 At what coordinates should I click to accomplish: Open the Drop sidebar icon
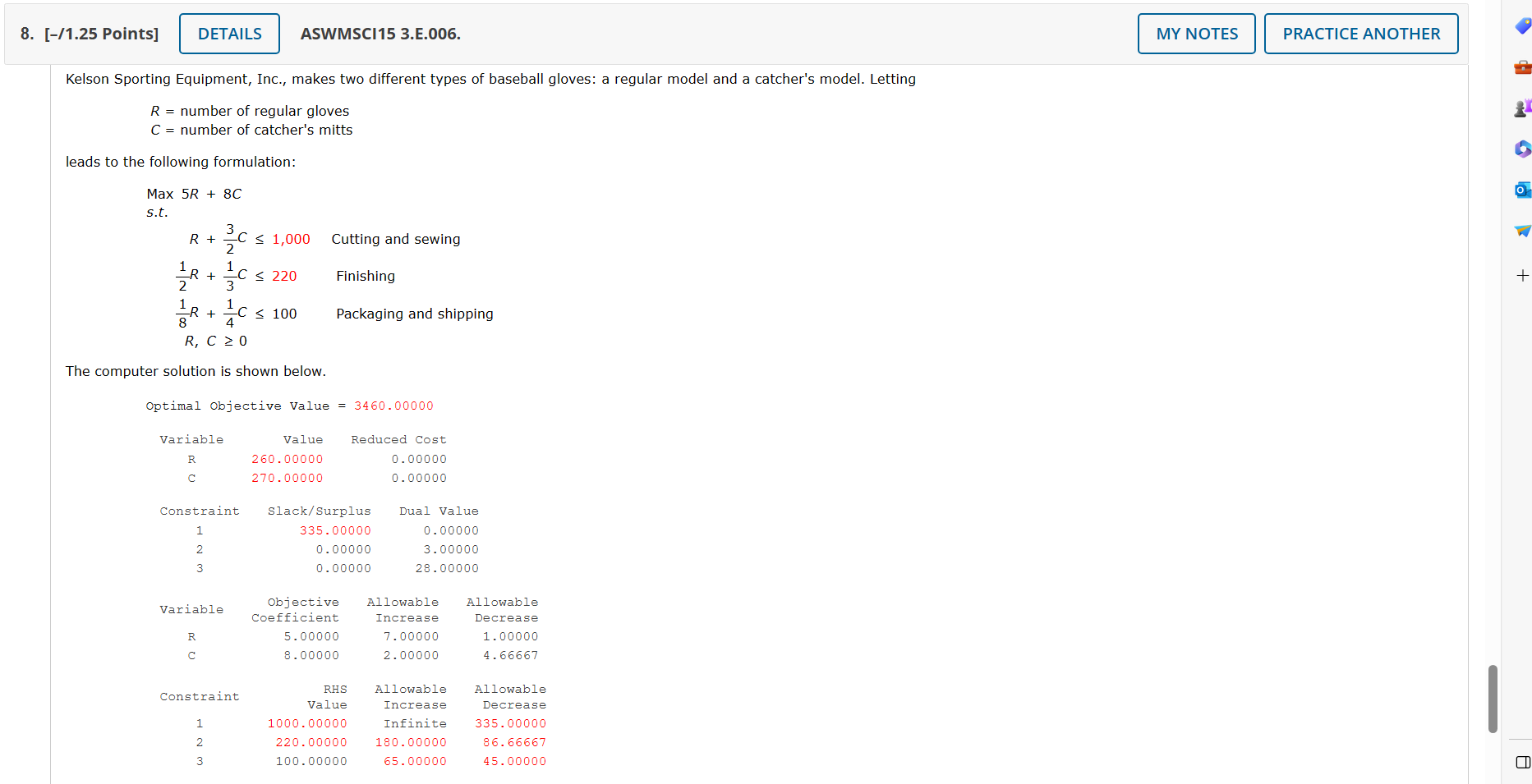click(1524, 231)
